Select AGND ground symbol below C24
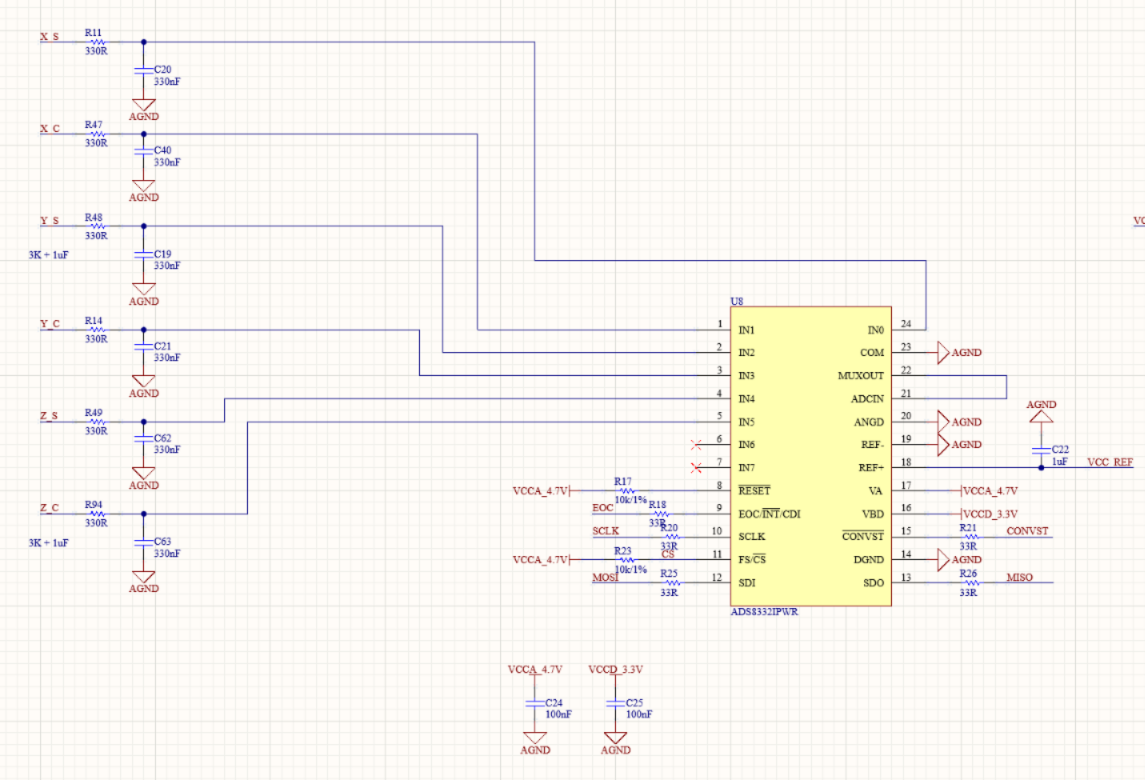1145x780 pixels. point(535,743)
